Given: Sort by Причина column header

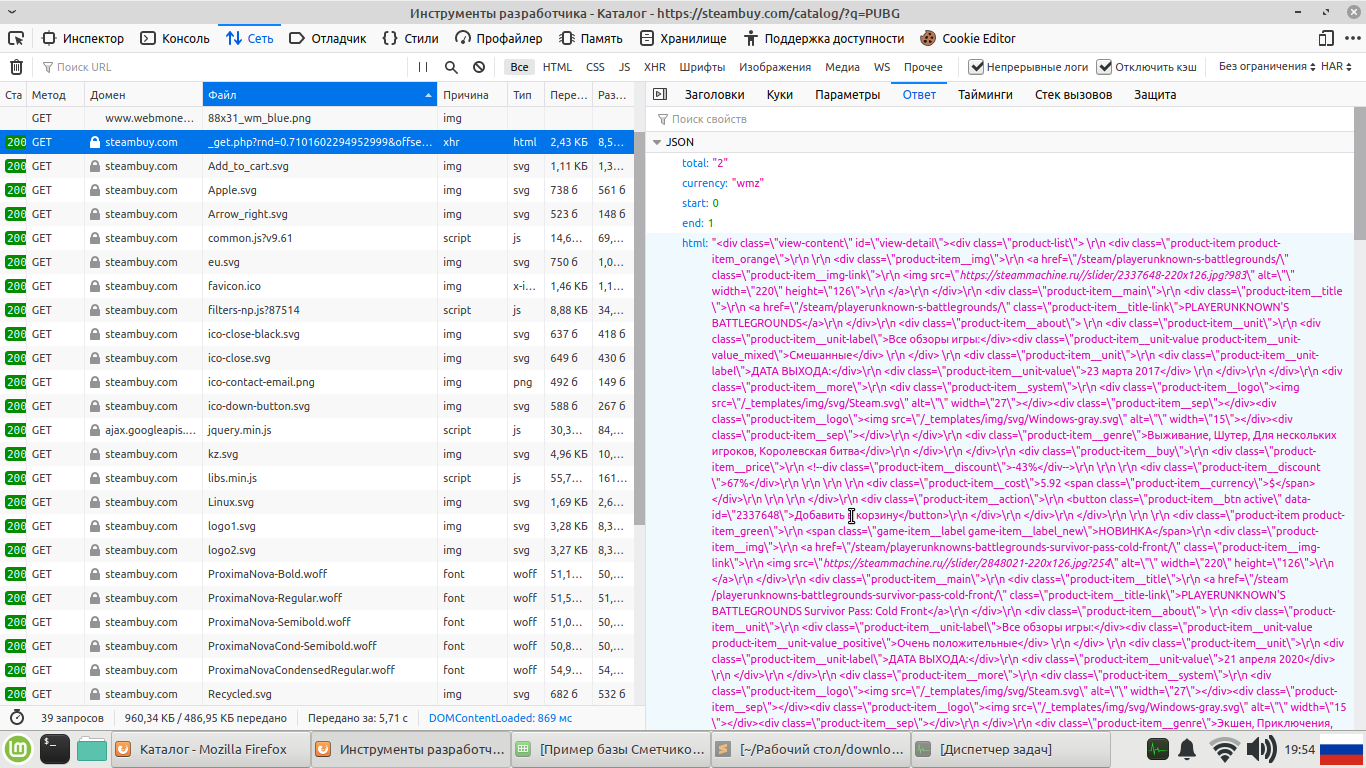Looking at the screenshot, I should [472, 95].
